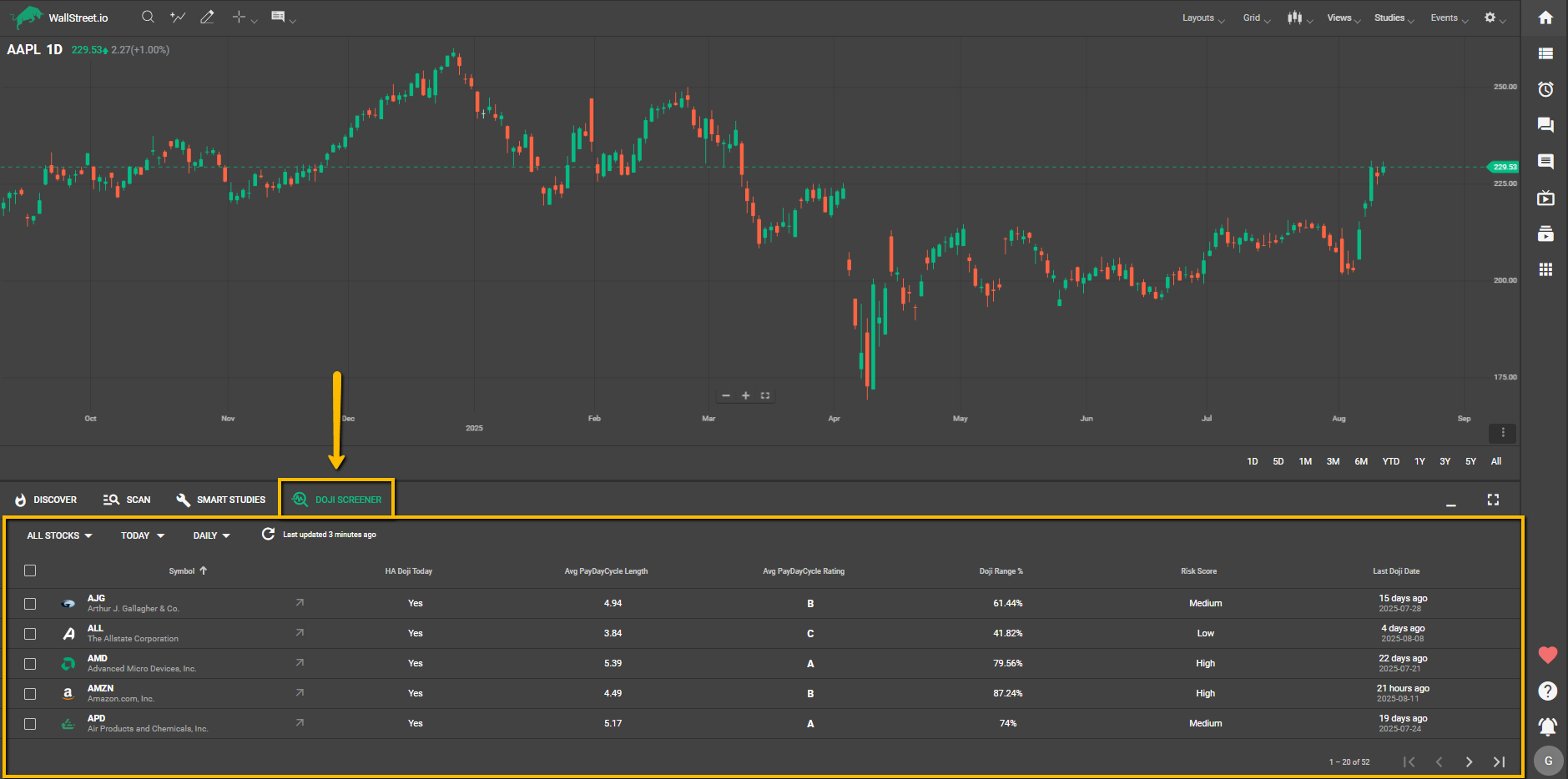Check the ALL Allstate row checkbox
The height and width of the screenshot is (779, 1568).
pos(30,633)
